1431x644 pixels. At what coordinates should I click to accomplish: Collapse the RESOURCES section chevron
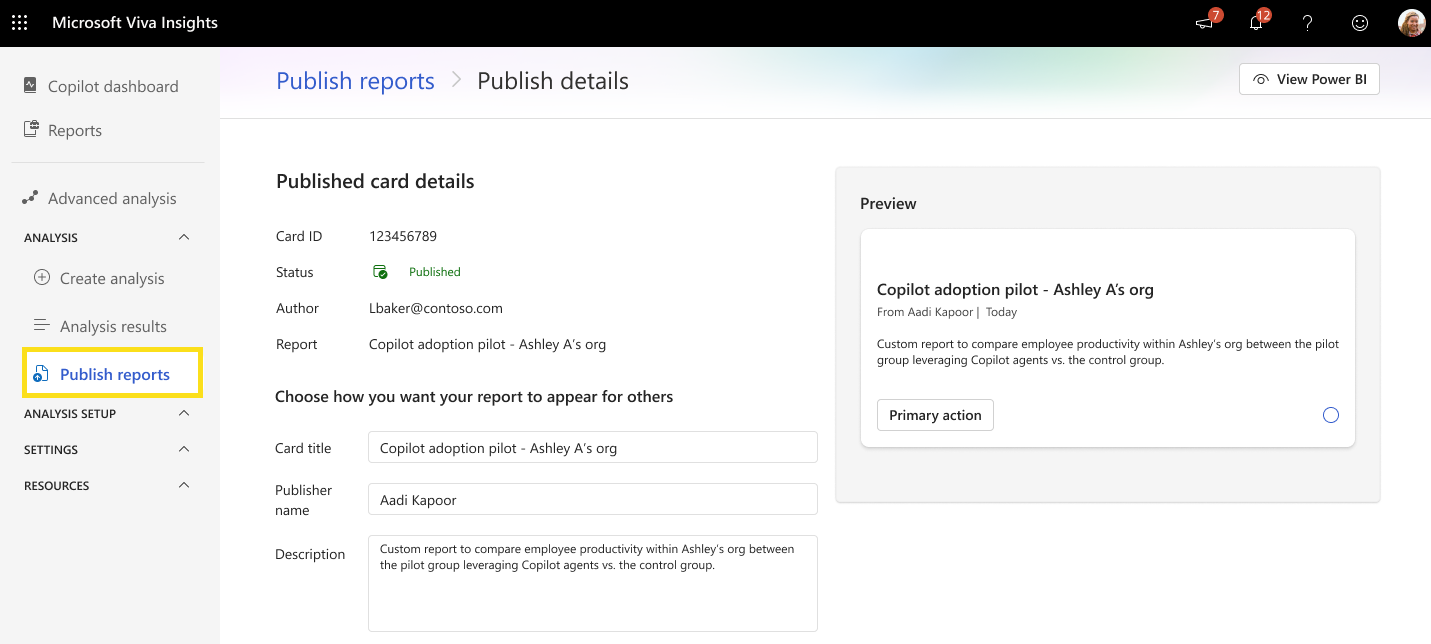tap(183, 485)
